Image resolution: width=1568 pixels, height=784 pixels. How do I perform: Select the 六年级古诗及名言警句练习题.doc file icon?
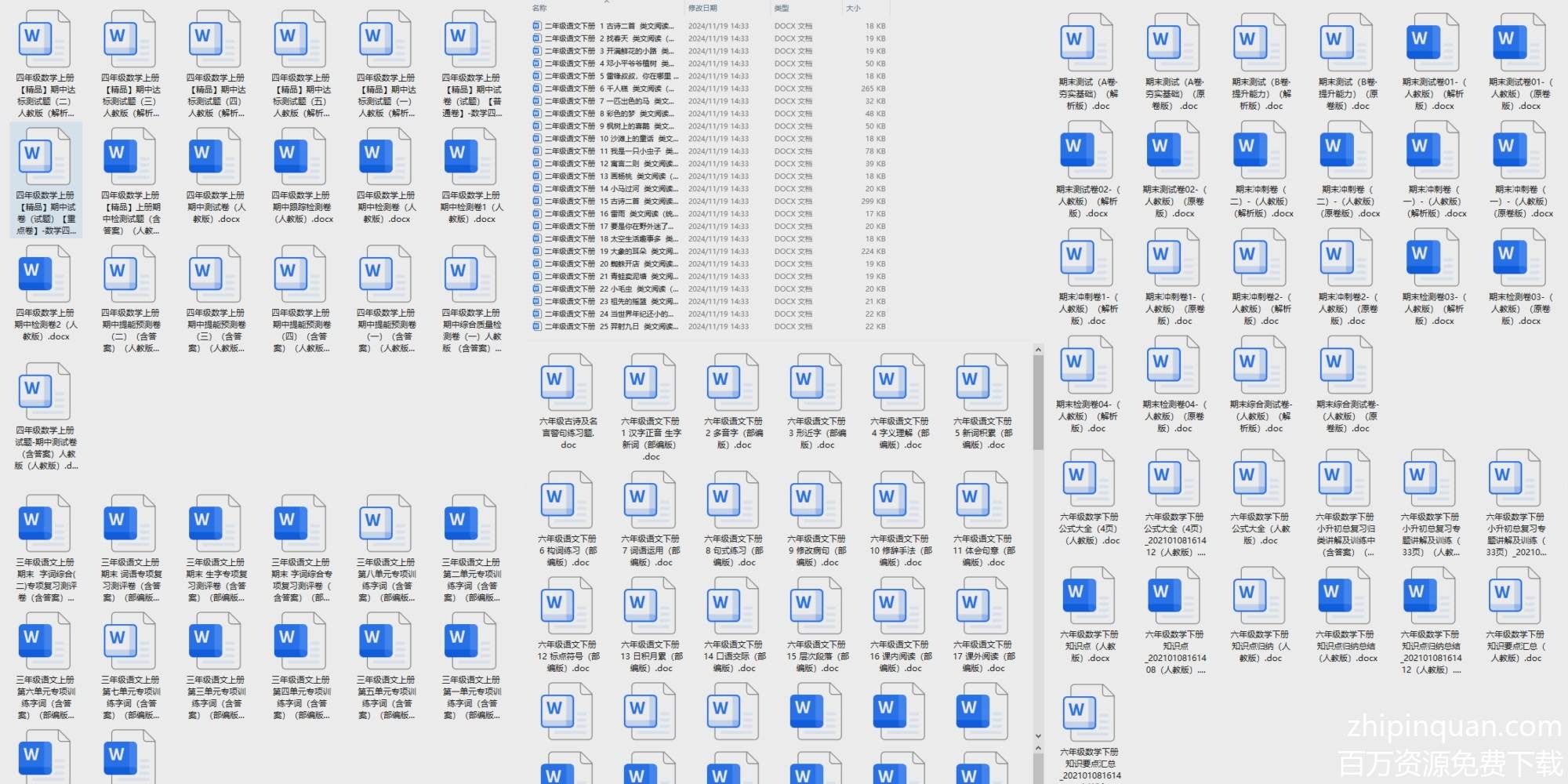click(568, 383)
